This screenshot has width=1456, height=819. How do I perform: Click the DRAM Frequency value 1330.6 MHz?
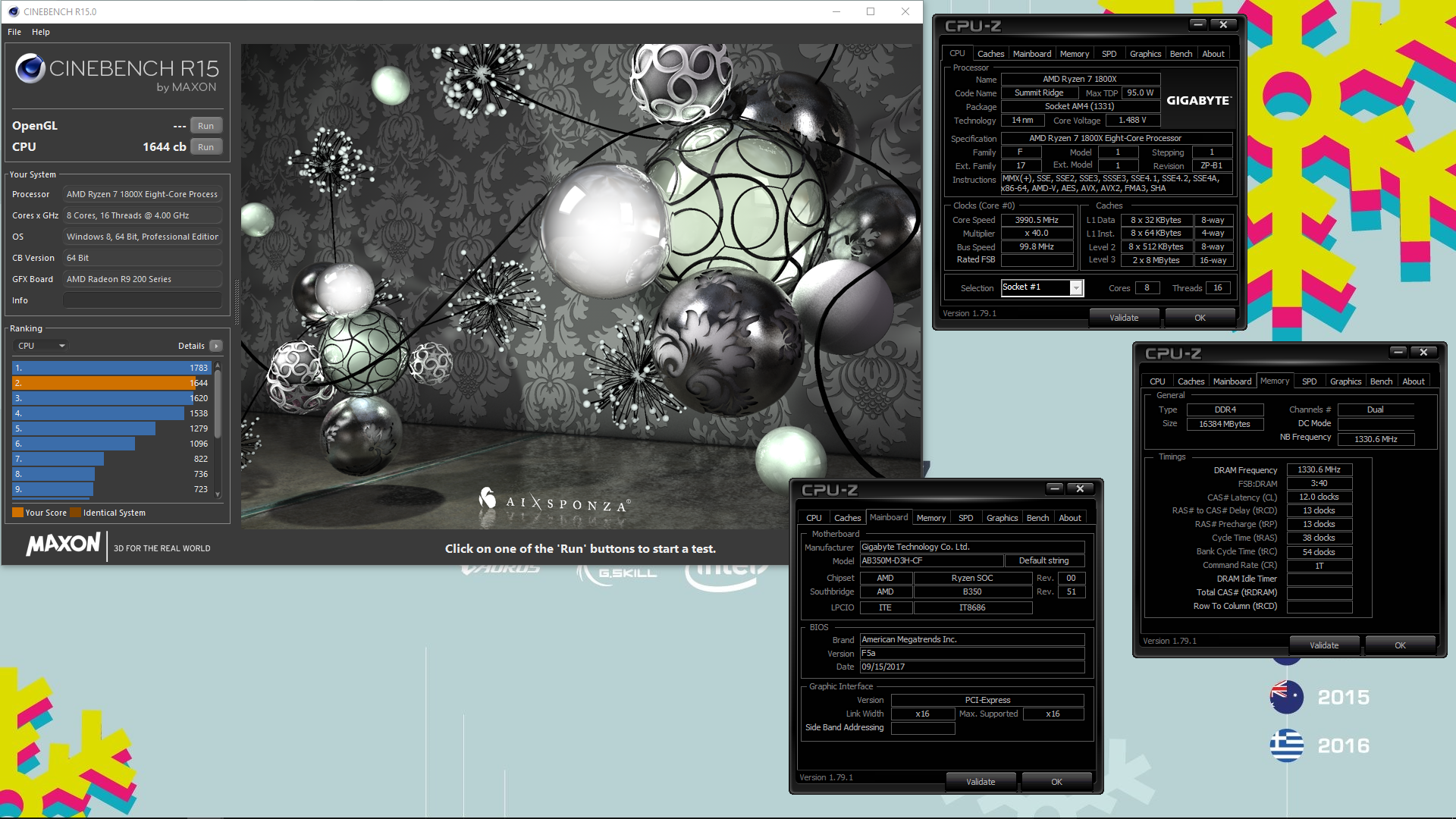[1319, 470]
